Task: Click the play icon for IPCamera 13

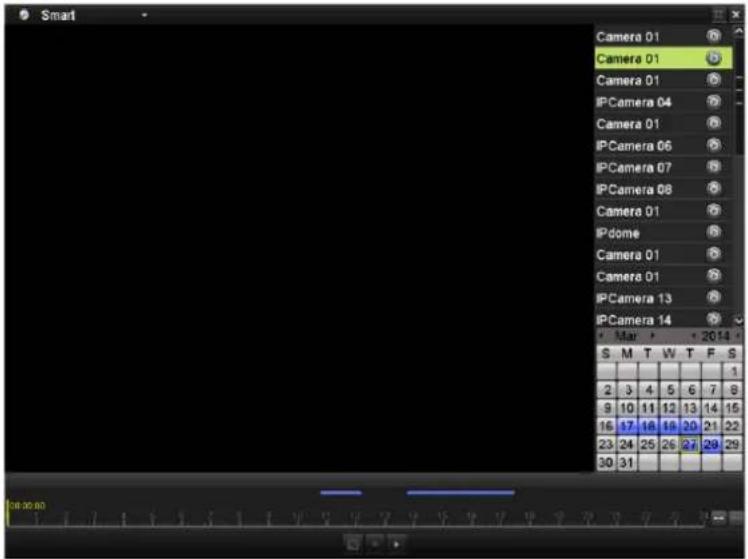Action: (x=713, y=298)
